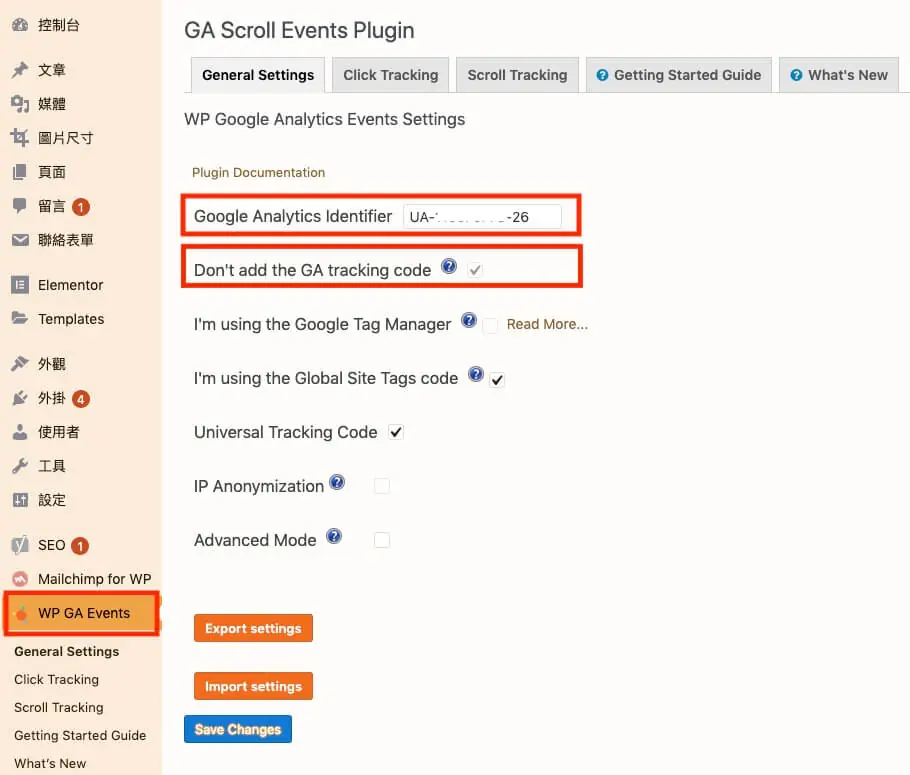Viewport: 910px width, 775px height.
Task: Open the Getting Started Guide tab
Action: click(x=678, y=75)
